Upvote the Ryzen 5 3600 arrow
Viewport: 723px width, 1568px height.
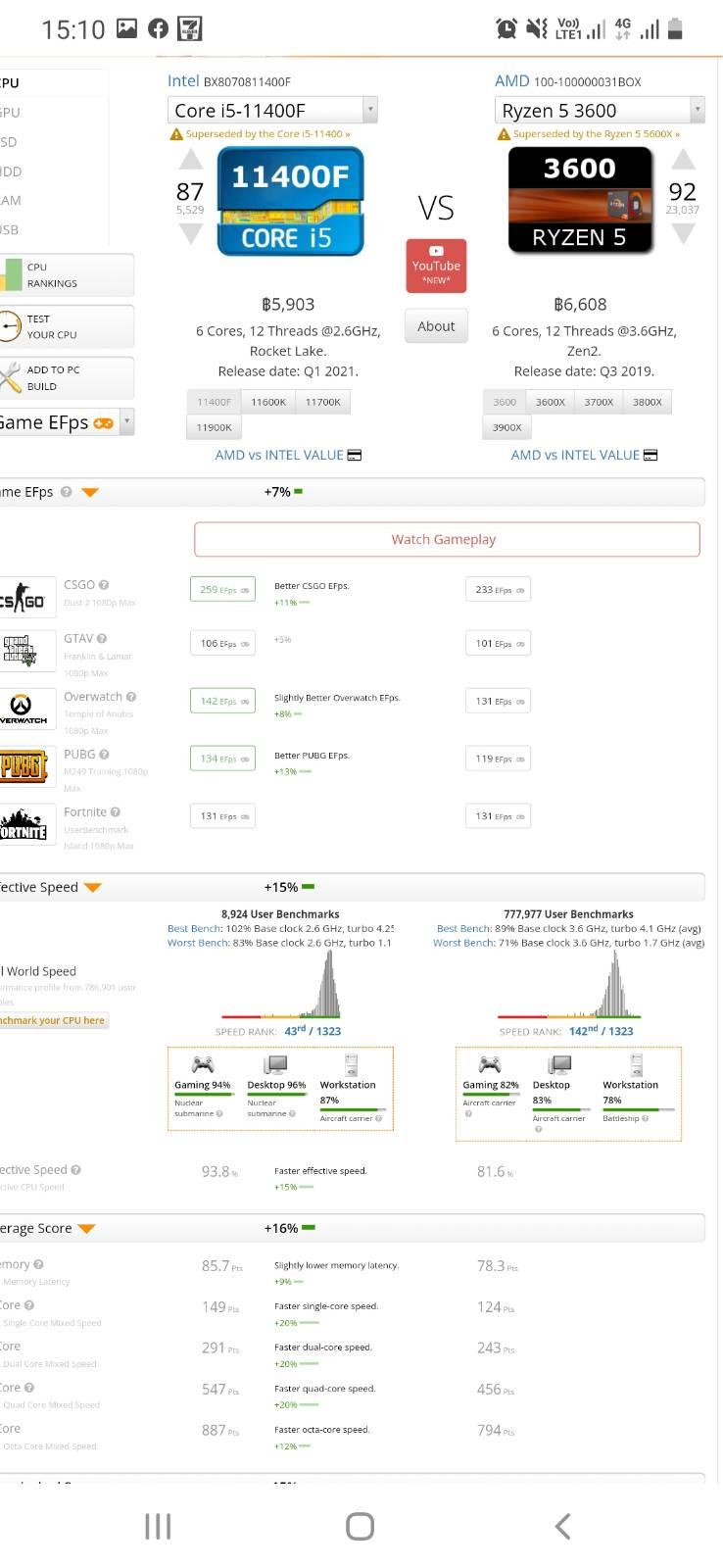point(684,160)
